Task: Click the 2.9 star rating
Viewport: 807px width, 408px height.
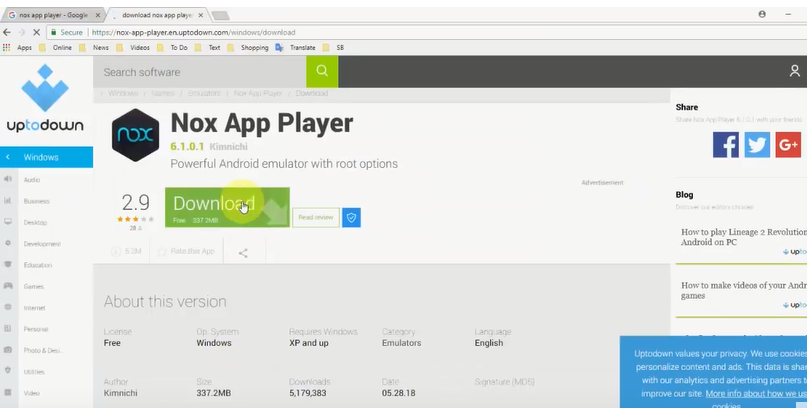Action: tap(135, 203)
